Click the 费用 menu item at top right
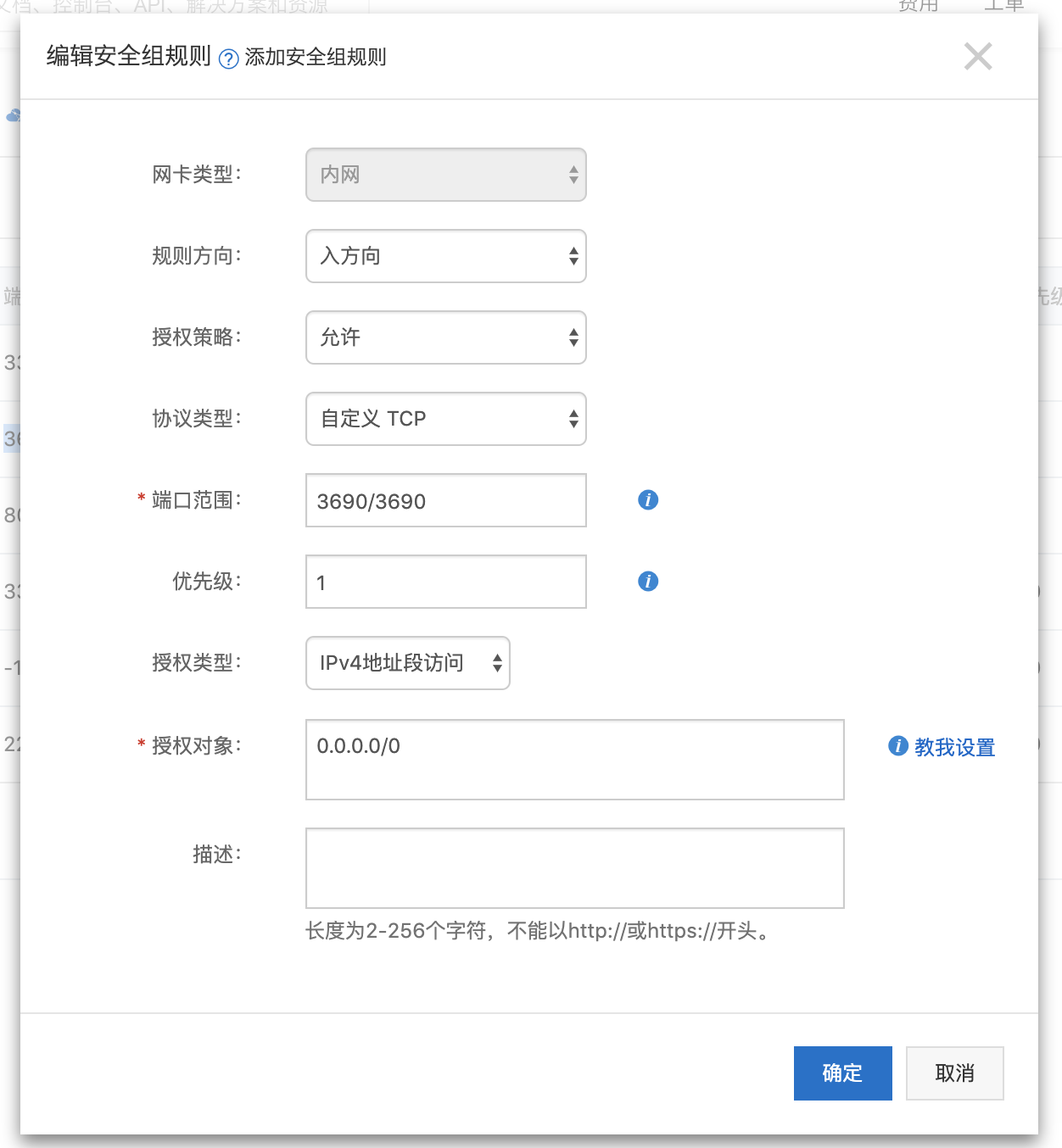The height and width of the screenshot is (1148, 1062). click(915, 7)
